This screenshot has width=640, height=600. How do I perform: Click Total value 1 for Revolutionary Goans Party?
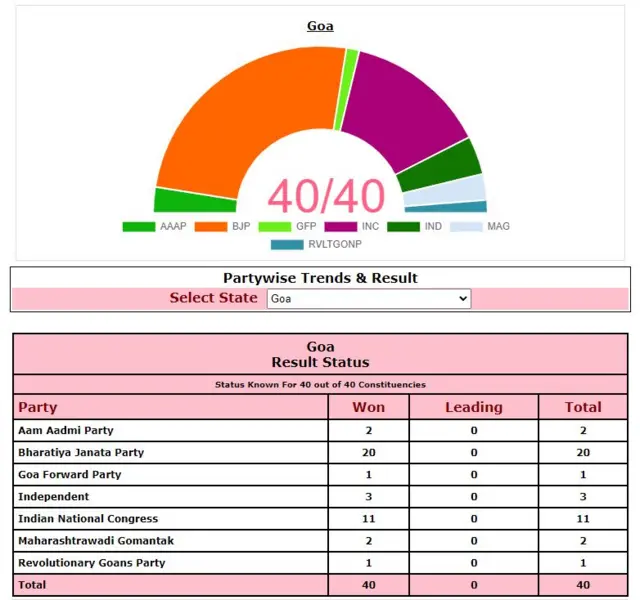coord(583,562)
